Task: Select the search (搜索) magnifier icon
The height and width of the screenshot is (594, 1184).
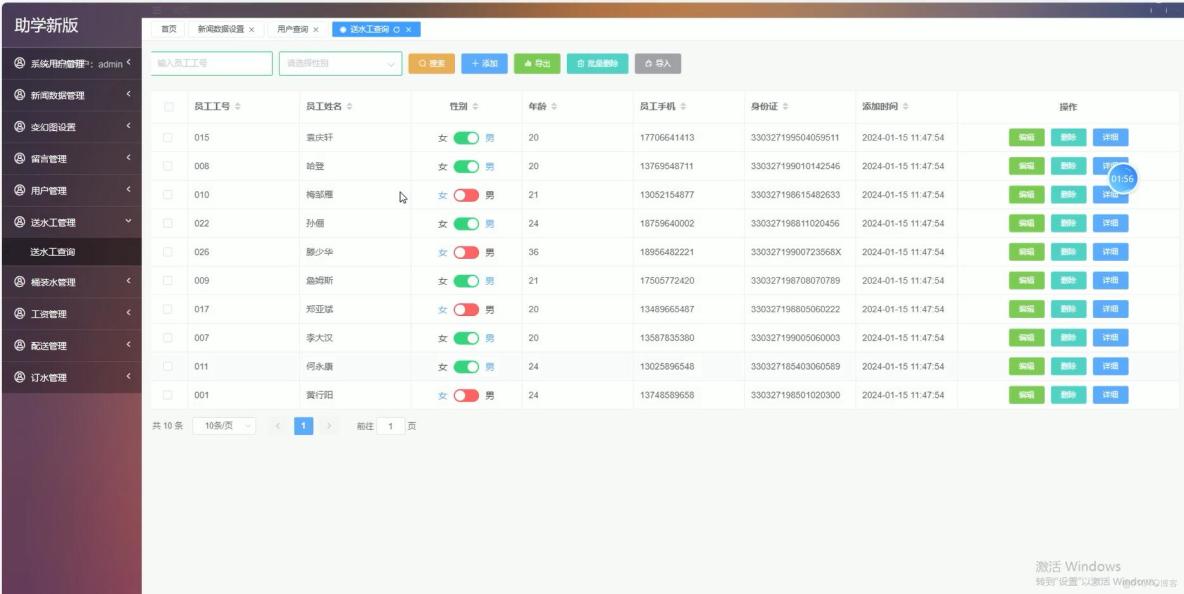Action: (423, 63)
